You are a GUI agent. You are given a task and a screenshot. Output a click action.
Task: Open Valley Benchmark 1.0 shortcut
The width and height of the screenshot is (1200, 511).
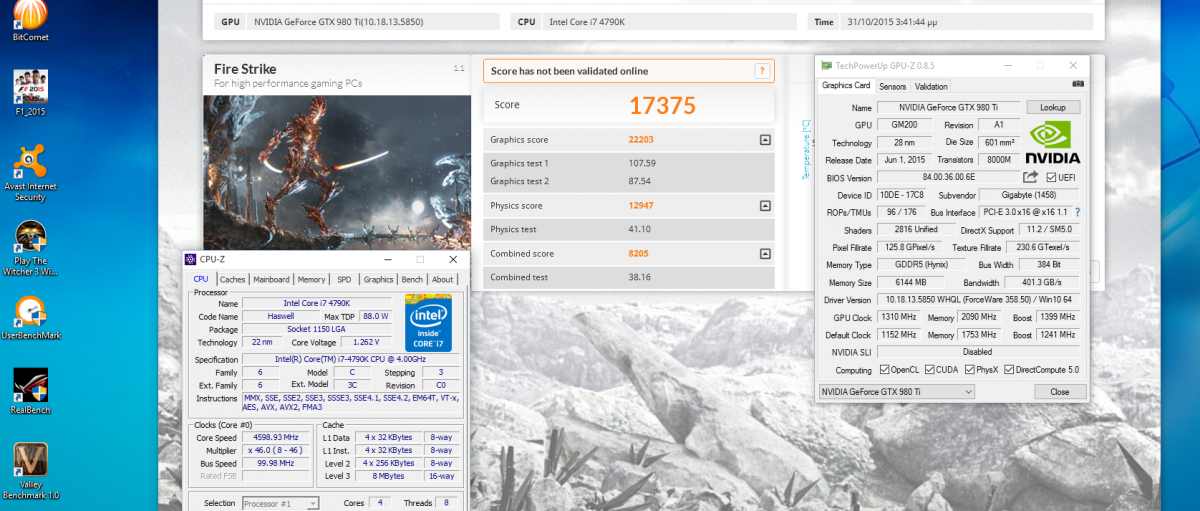[x=31, y=471]
